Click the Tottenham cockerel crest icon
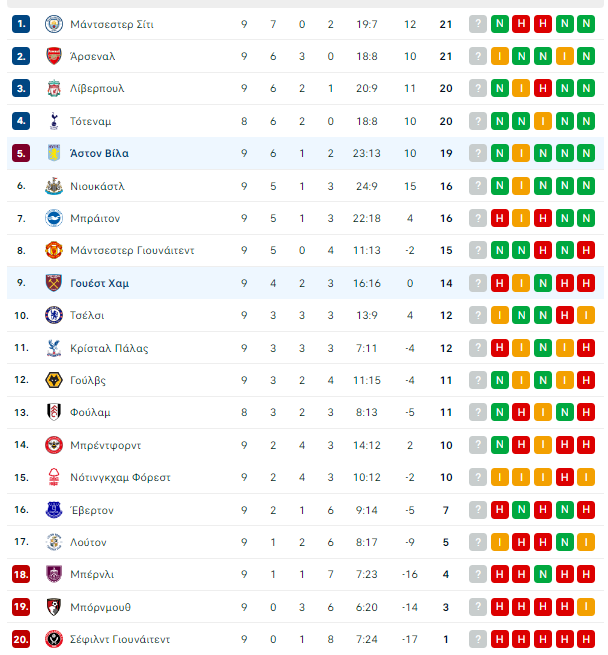Screen dimensions: 608x655 (x=53, y=121)
